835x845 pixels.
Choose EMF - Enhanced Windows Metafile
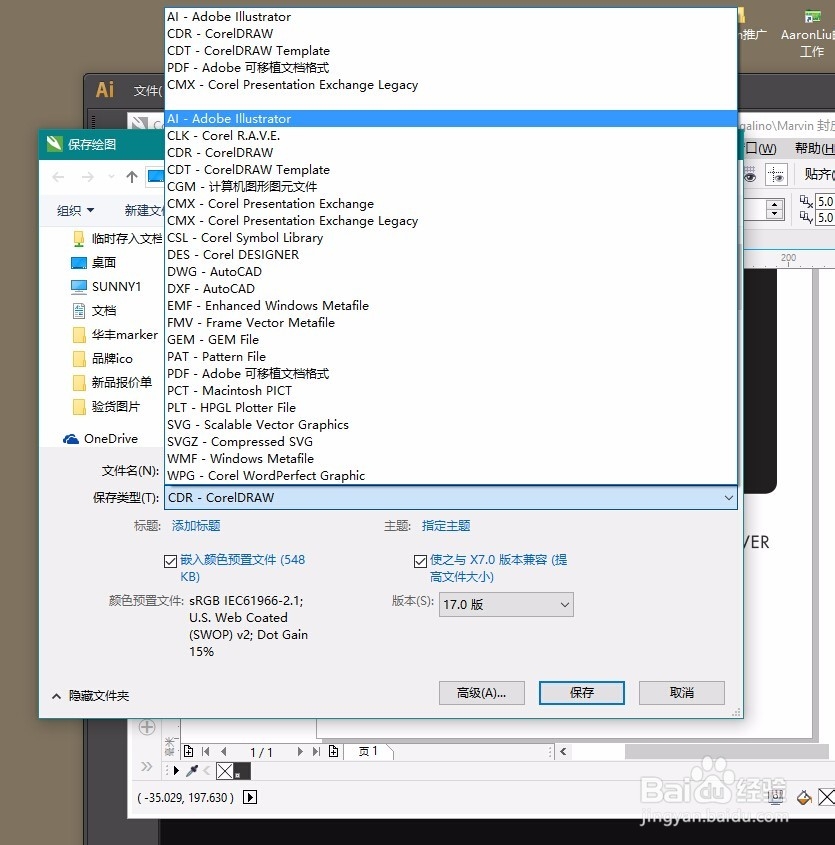451,306
